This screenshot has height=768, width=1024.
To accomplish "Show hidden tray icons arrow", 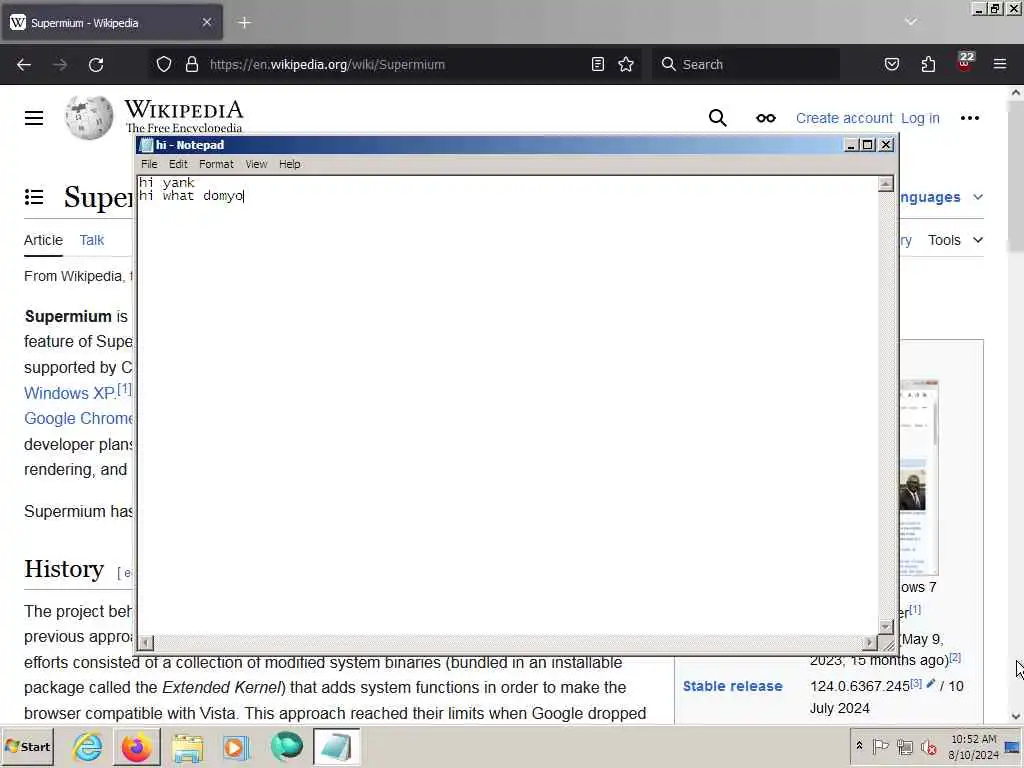I will [859, 746].
